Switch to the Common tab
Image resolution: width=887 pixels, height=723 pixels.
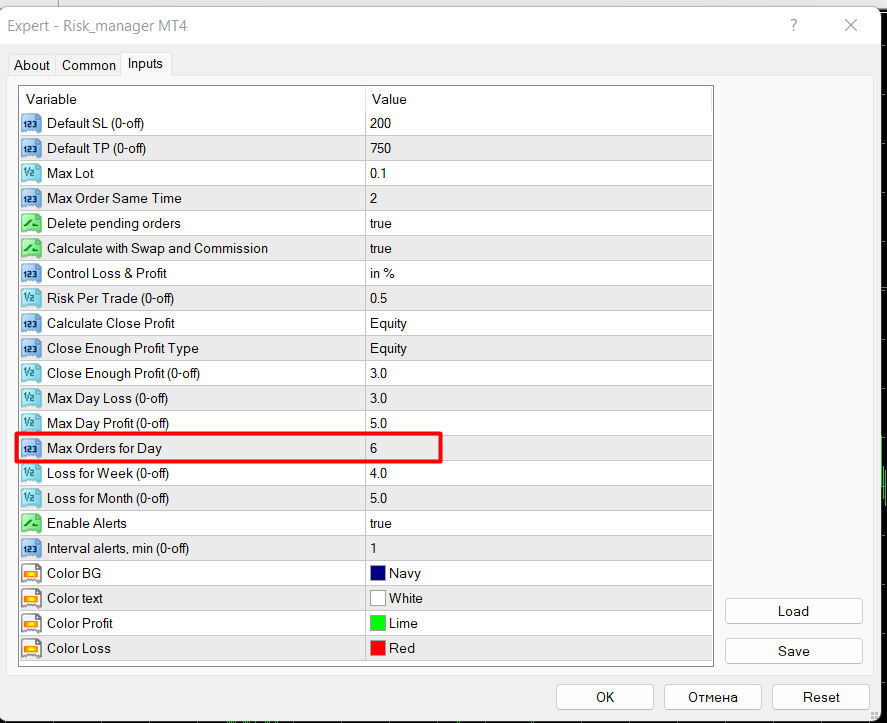[x=89, y=65]
